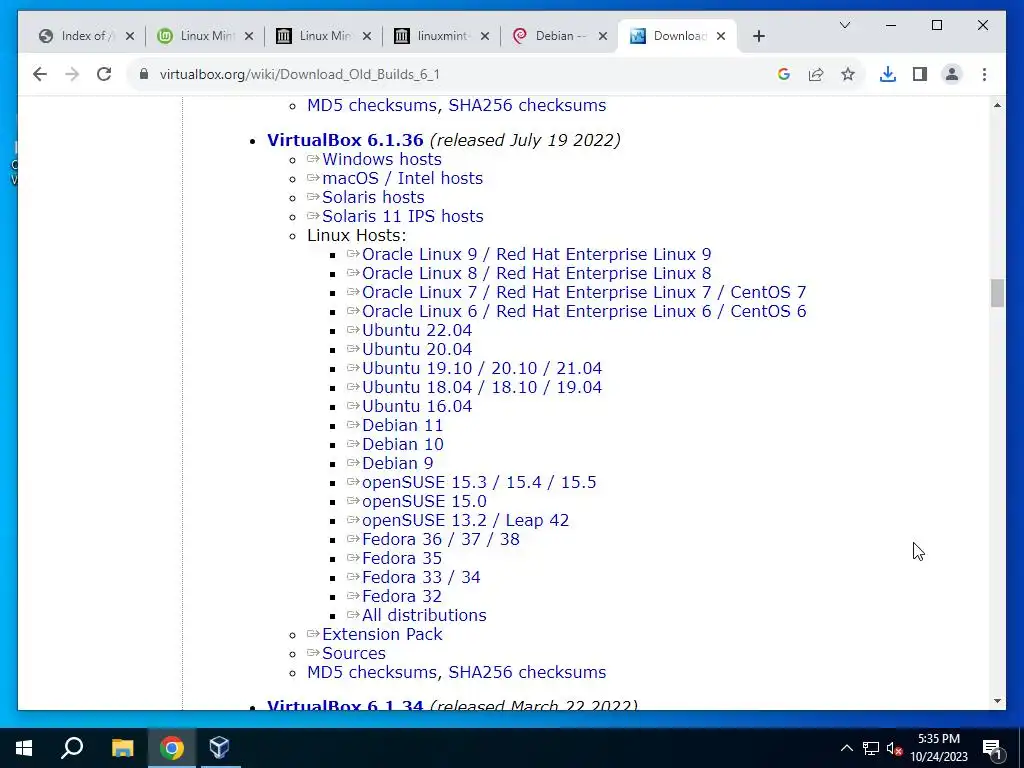Switch to the 'Index of /' tab
Screen dimensions: 1024x768
[87, 36]
